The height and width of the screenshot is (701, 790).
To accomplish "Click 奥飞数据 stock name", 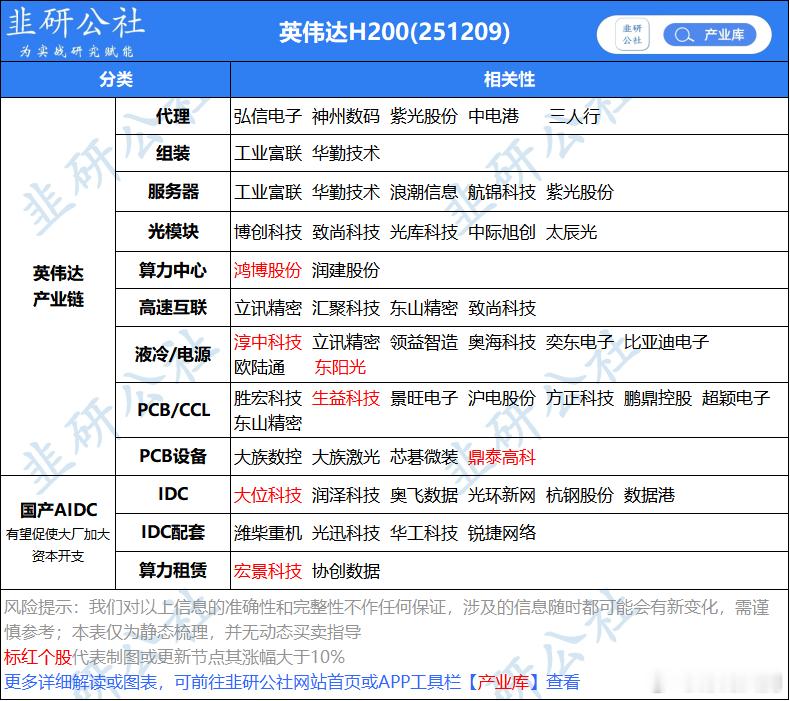I will point(424,495).
